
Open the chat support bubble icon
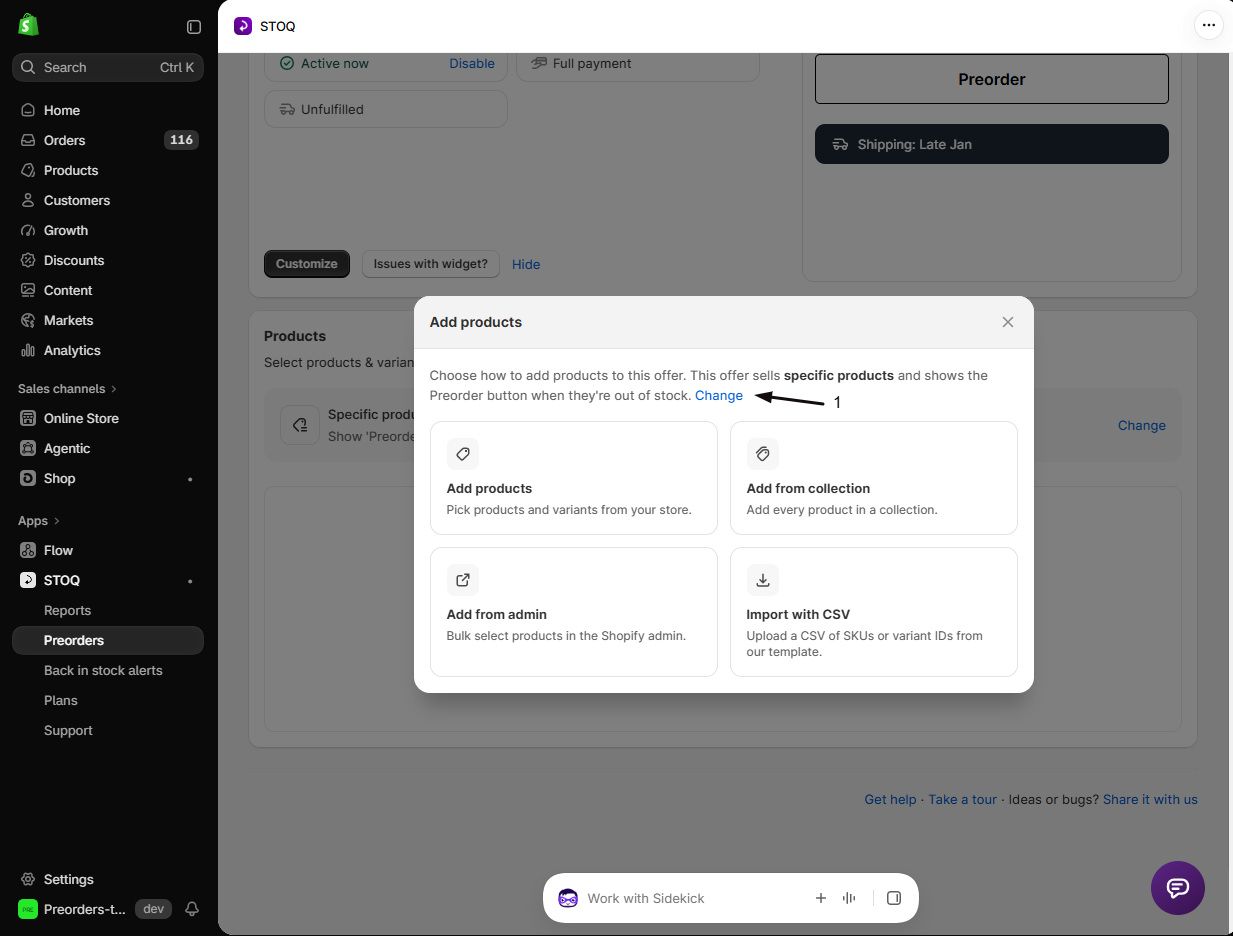[1177, 888]
